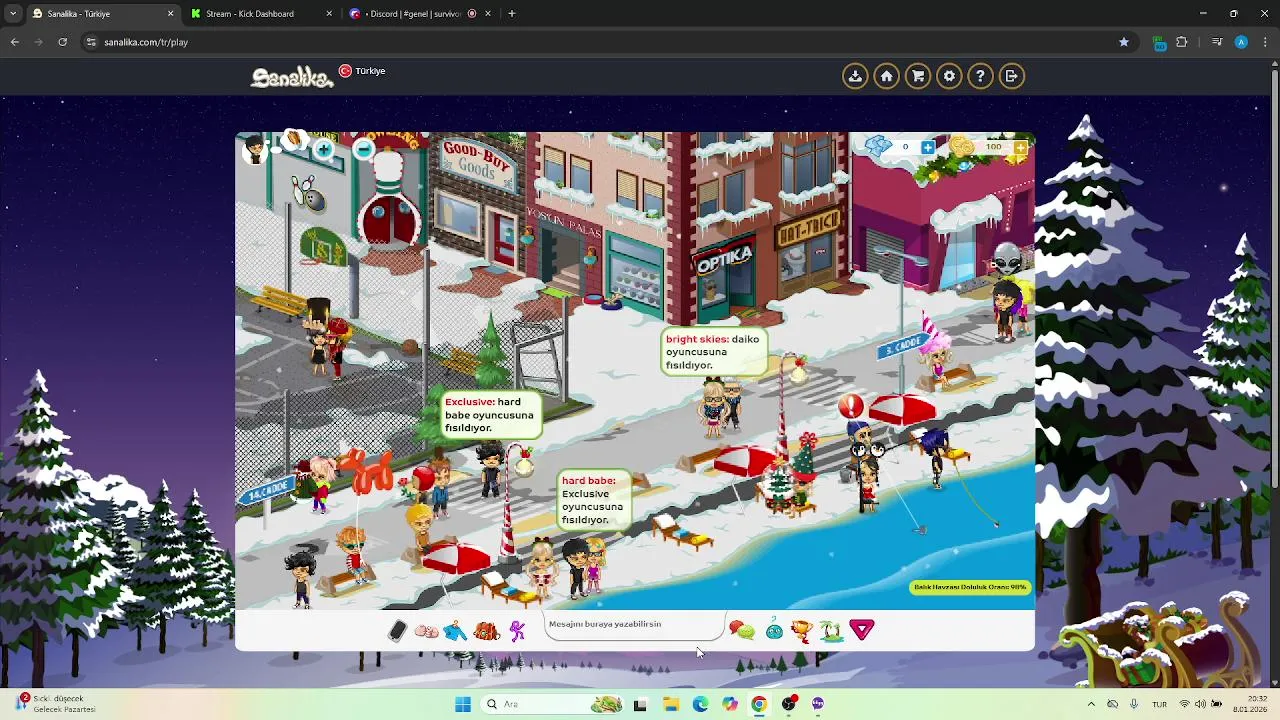Click the 3. Cadde street sign
The image size is (1280, 720).
click(903, 346)
